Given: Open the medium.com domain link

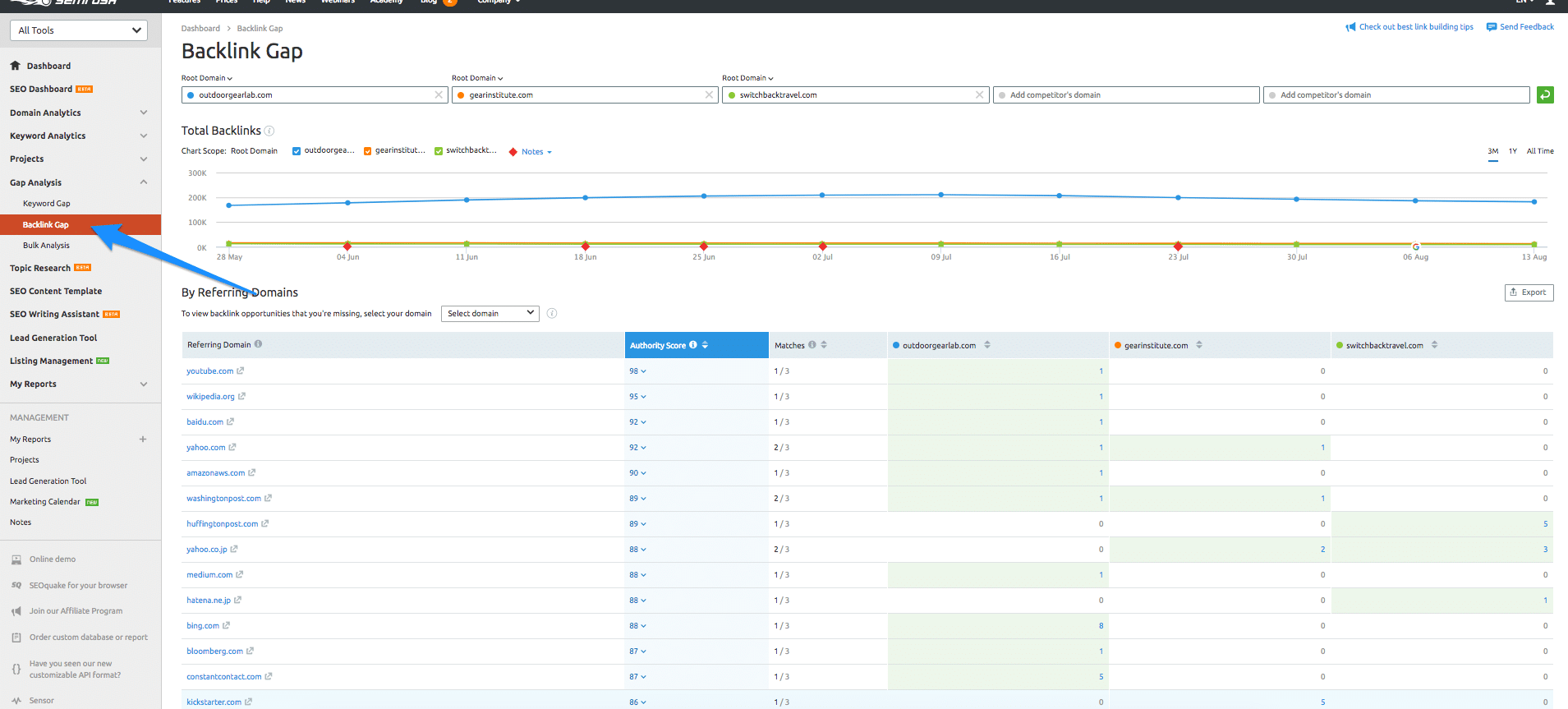Looking at the screenshot, I should (209, 575).
